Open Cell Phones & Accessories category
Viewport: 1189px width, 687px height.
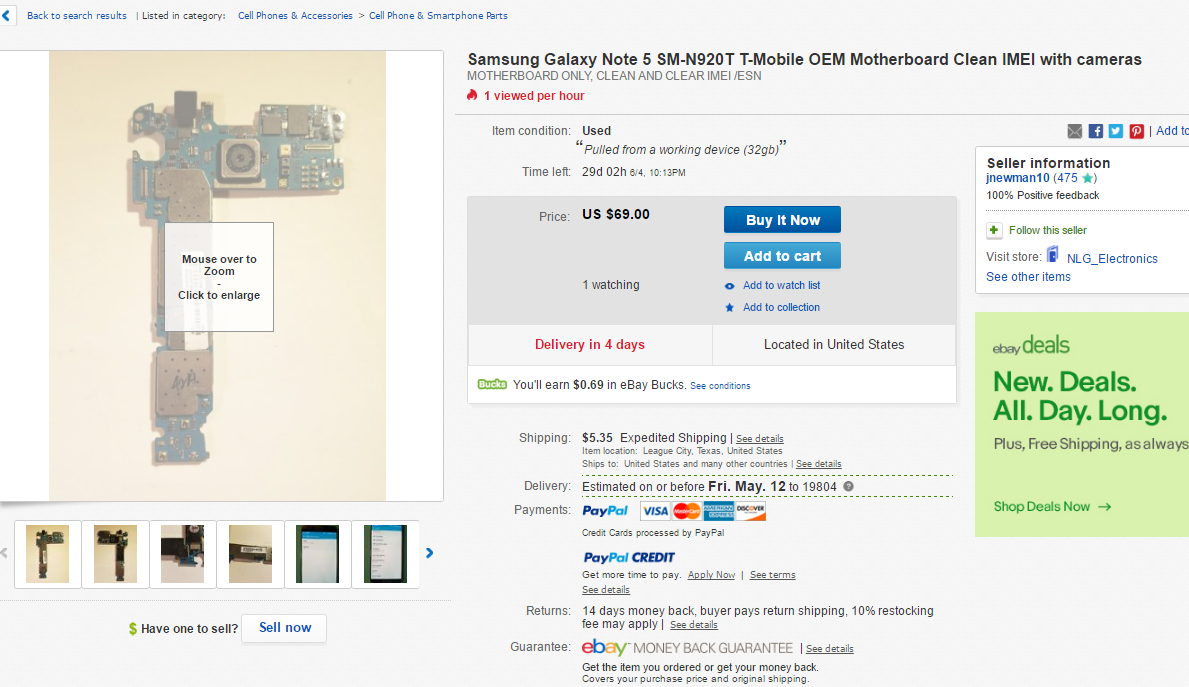295,16
